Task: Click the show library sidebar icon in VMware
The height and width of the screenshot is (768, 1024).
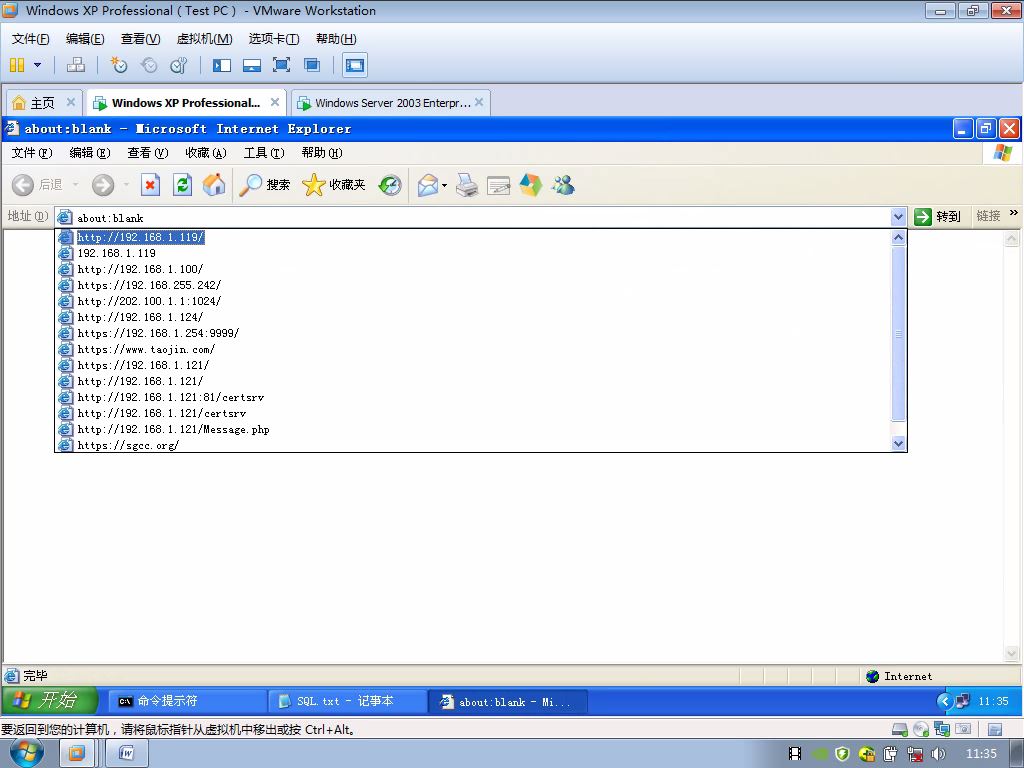Action: coord(221,65)
